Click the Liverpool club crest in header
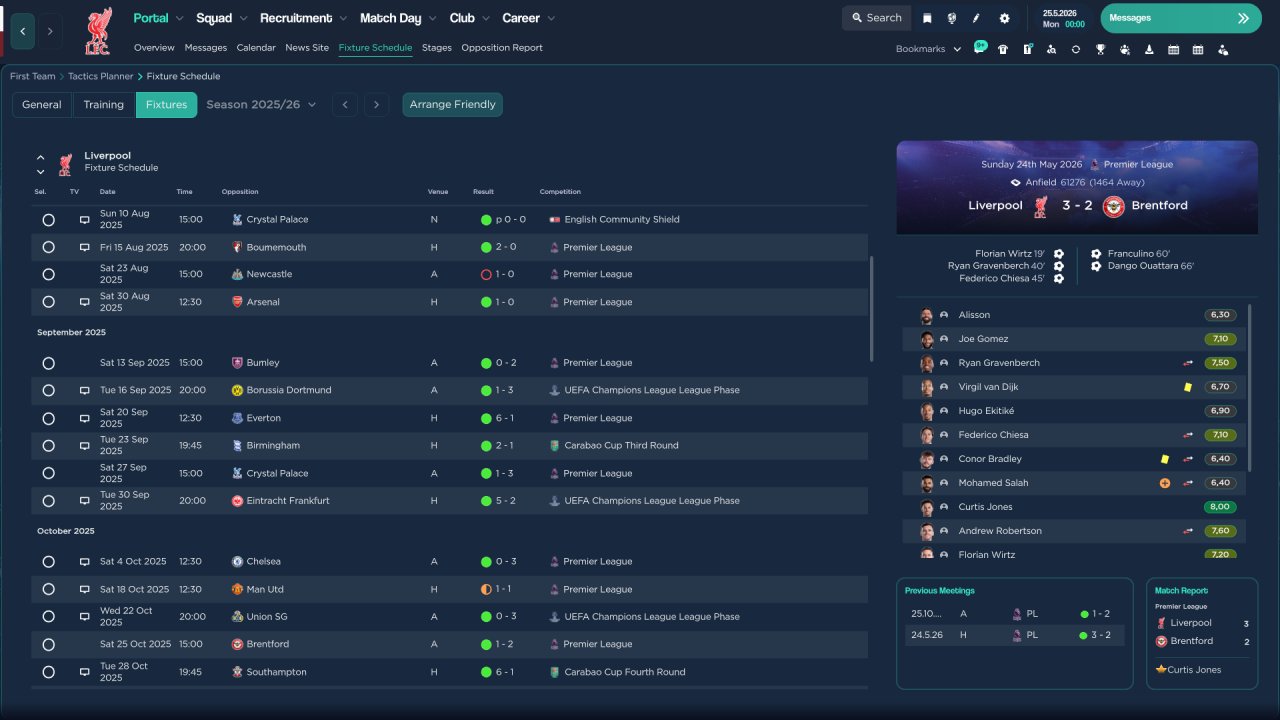Screen dimensions: 1280x720 tap(98, 31)
